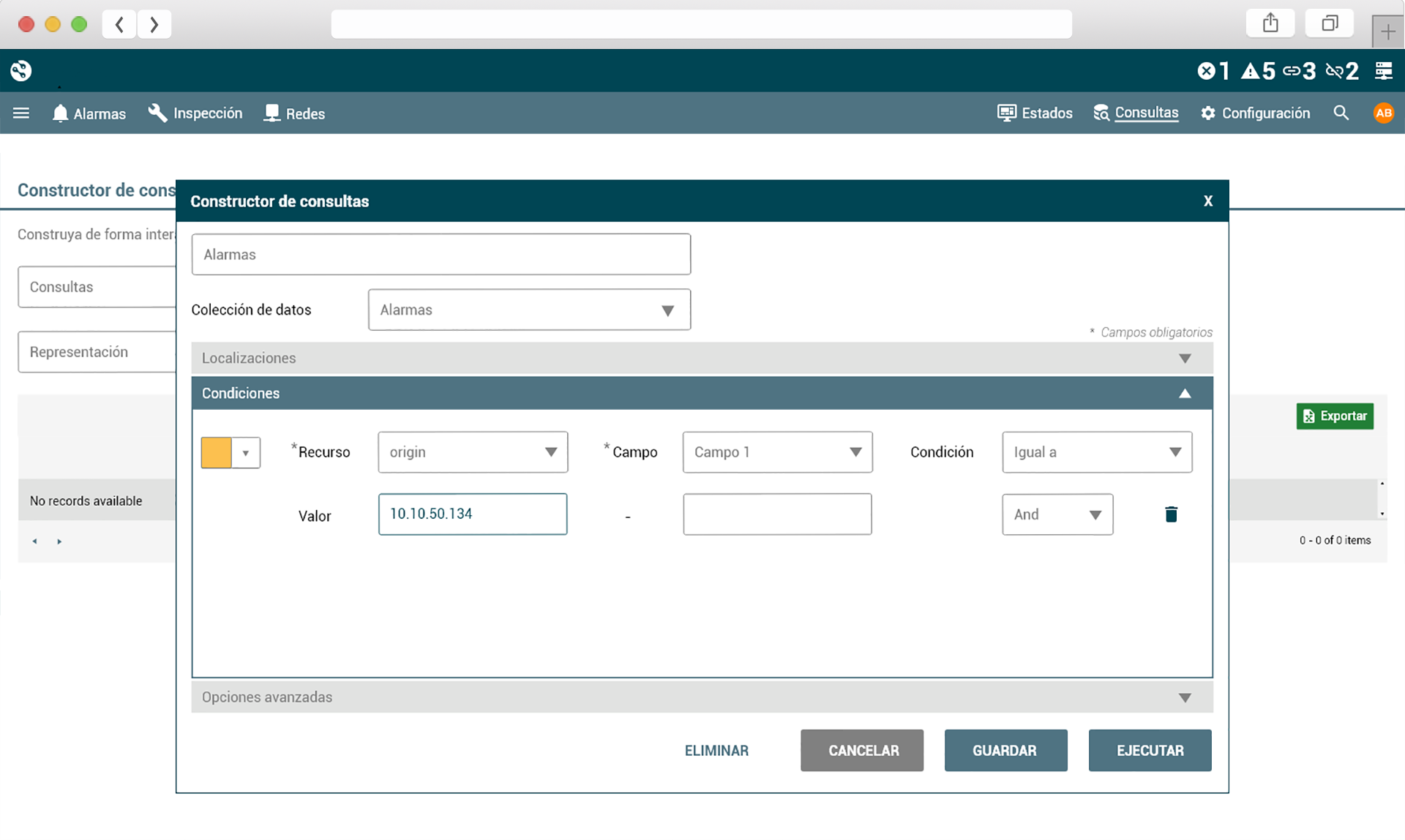The image size is (1405, 840).
Task: Close the Constructor de consultas dialog
Action: (1208, 200)
